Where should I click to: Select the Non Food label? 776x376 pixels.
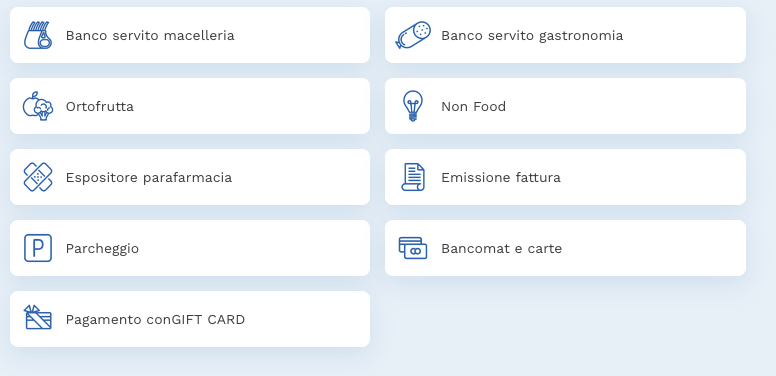(474, 106)
